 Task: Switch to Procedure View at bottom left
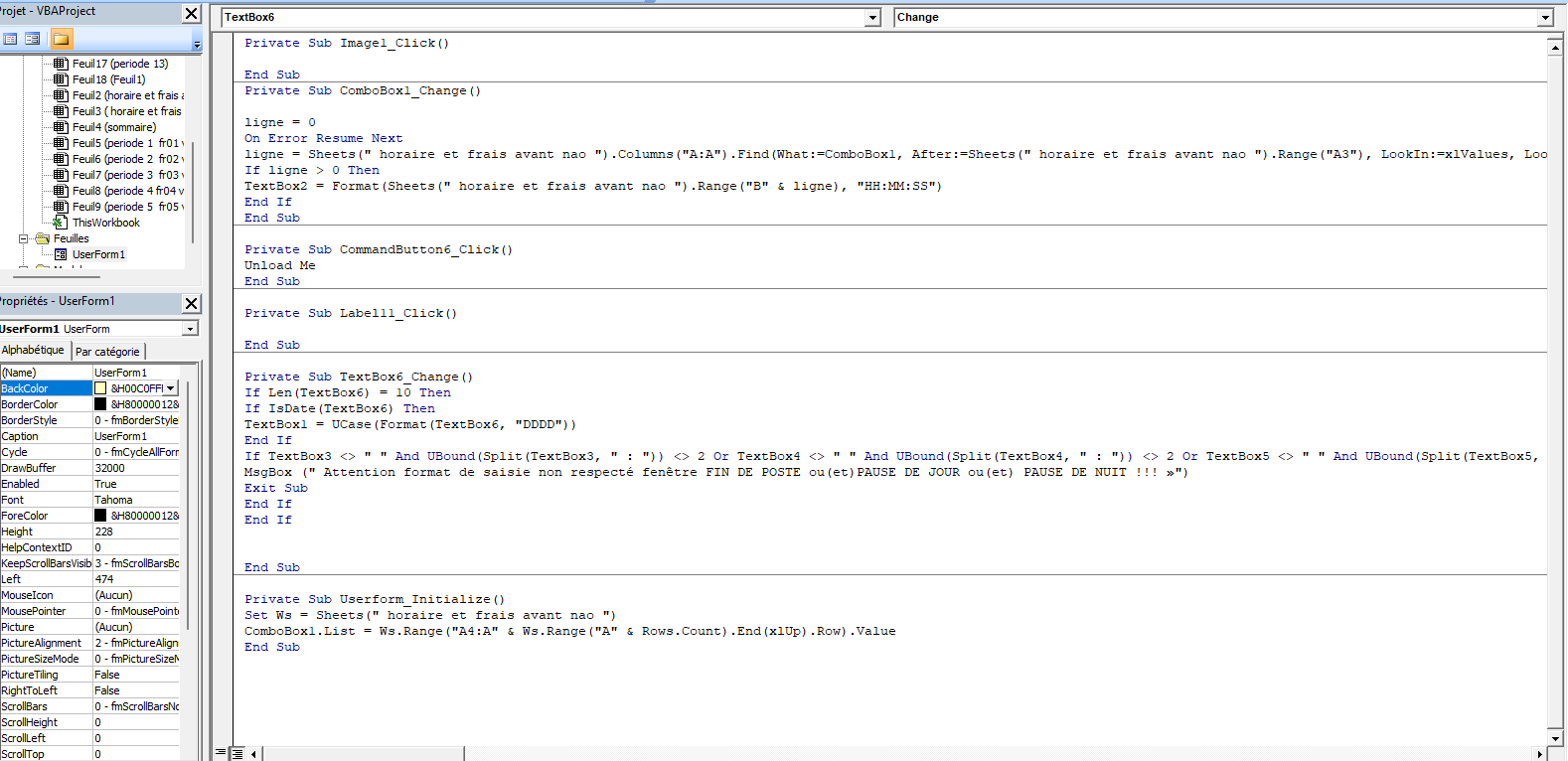pyautogui.click(x=221, y=754)
